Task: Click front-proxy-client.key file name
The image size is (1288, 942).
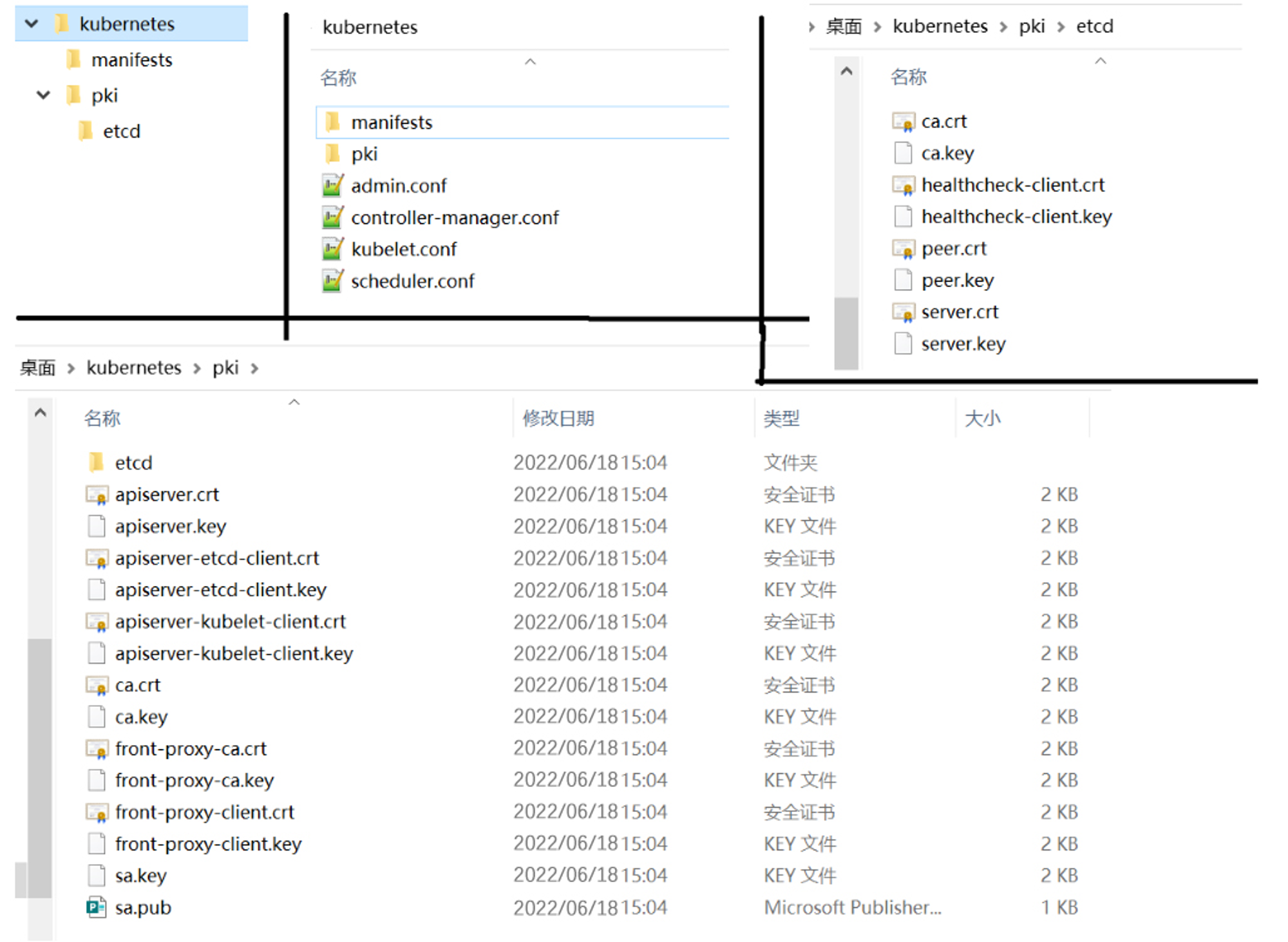Action: point(208,844)
